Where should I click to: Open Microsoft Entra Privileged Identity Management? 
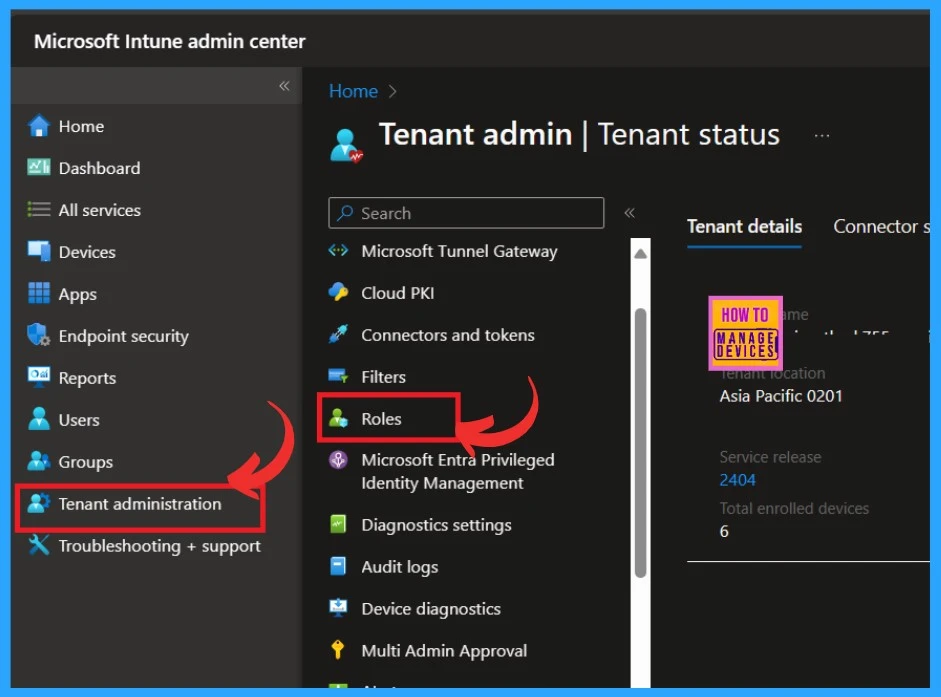[458, 472]
